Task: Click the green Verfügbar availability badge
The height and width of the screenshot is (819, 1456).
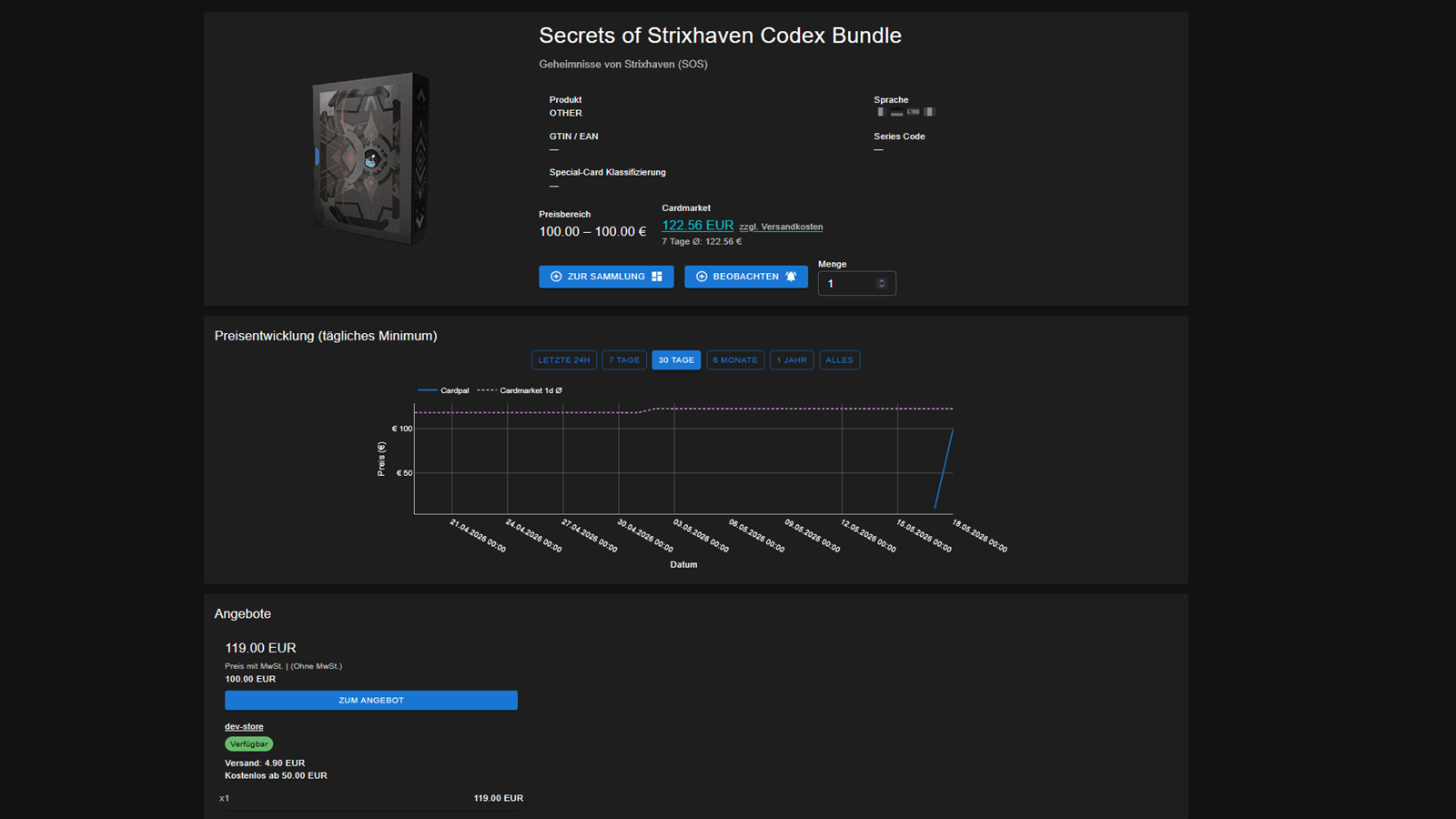Action: (248, 744)
